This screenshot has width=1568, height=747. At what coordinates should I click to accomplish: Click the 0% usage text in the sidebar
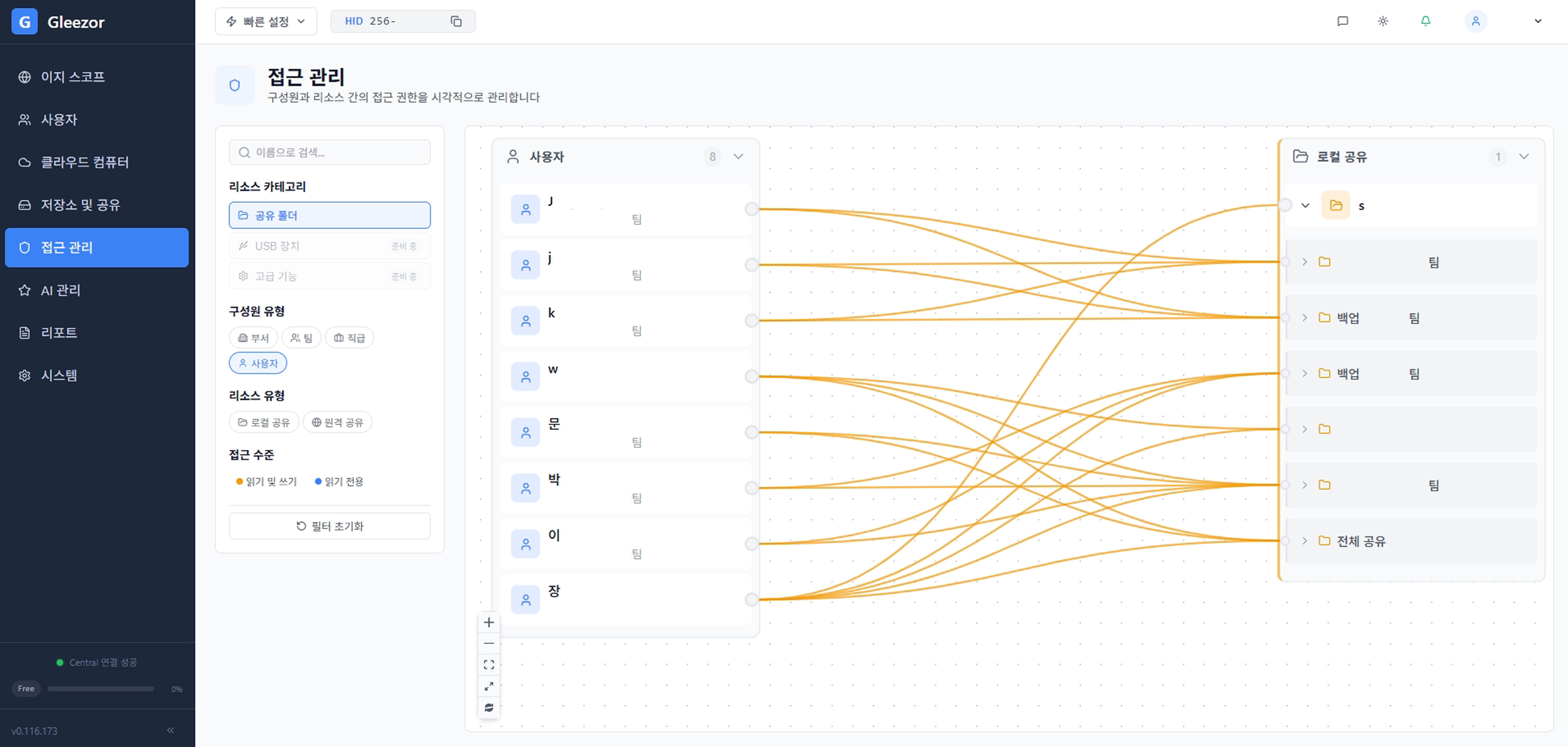[x=177, y=689]
